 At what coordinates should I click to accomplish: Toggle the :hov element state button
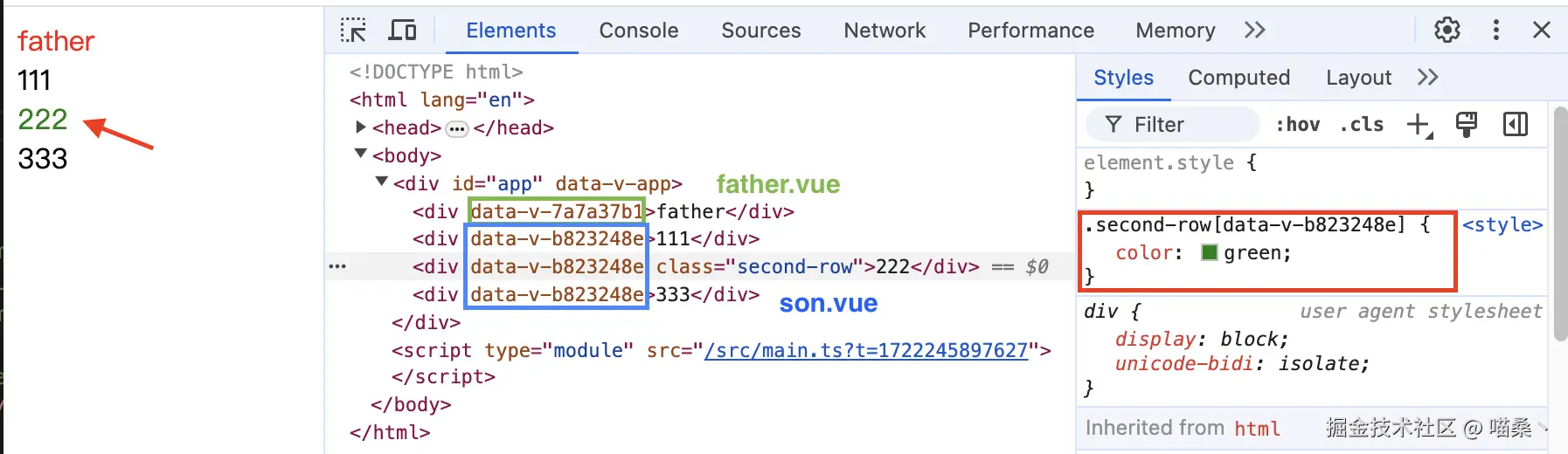tap(1298, 125)
